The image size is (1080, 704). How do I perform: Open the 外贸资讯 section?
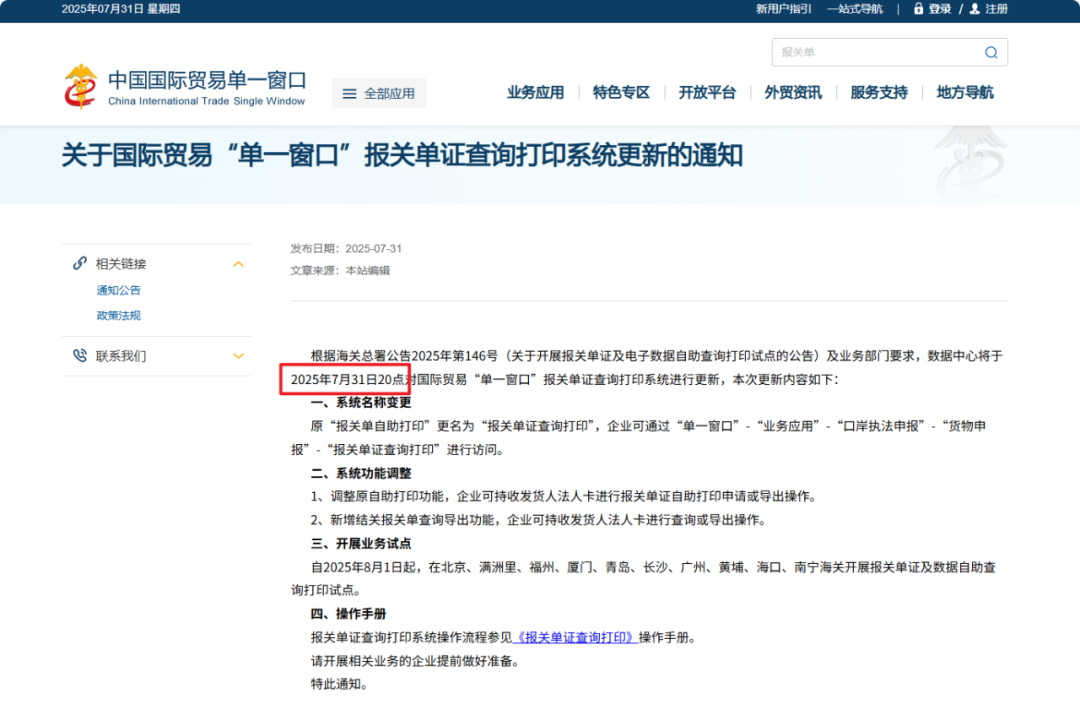tap(793, 92)
